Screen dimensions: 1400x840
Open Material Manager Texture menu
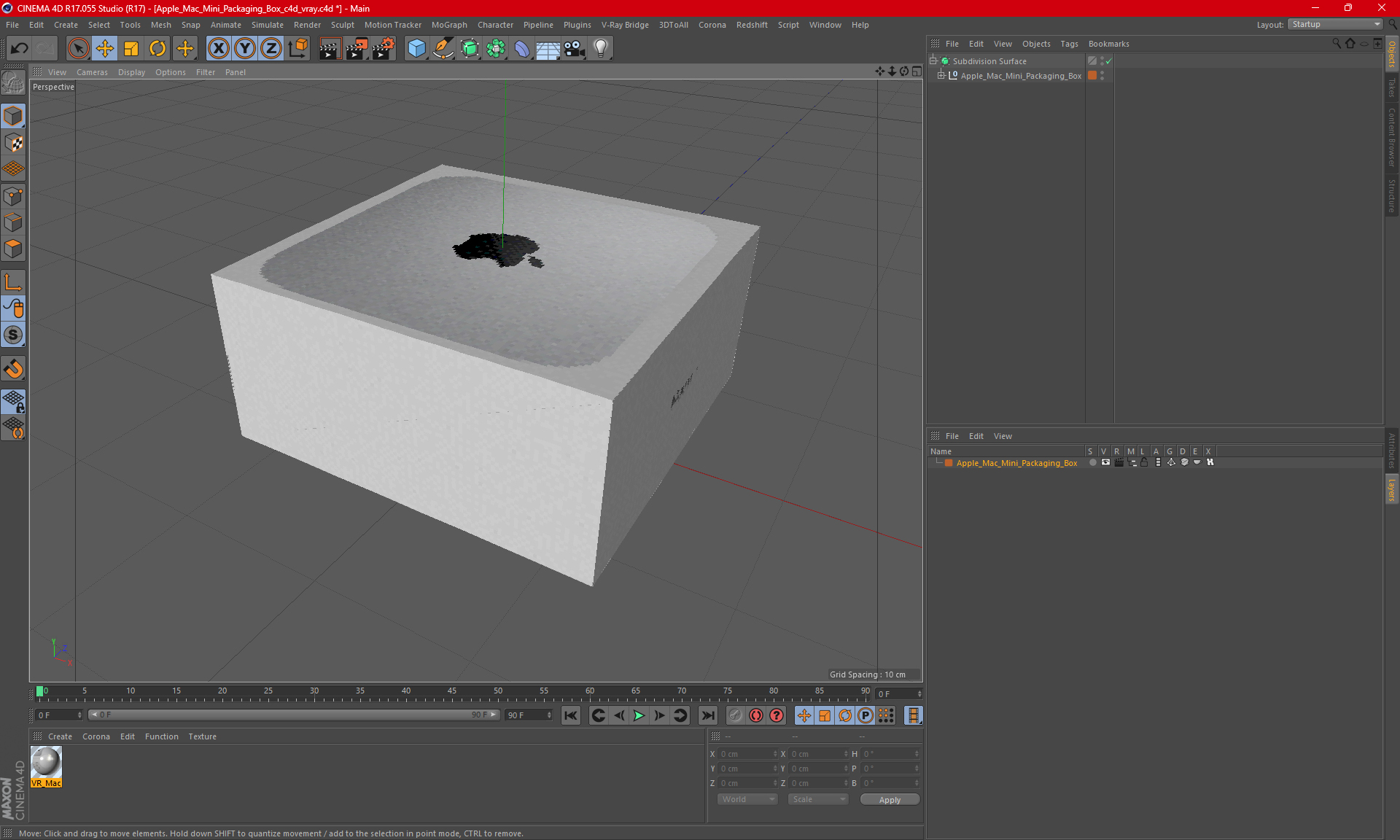pyautogui.click(x=202, y=736)
